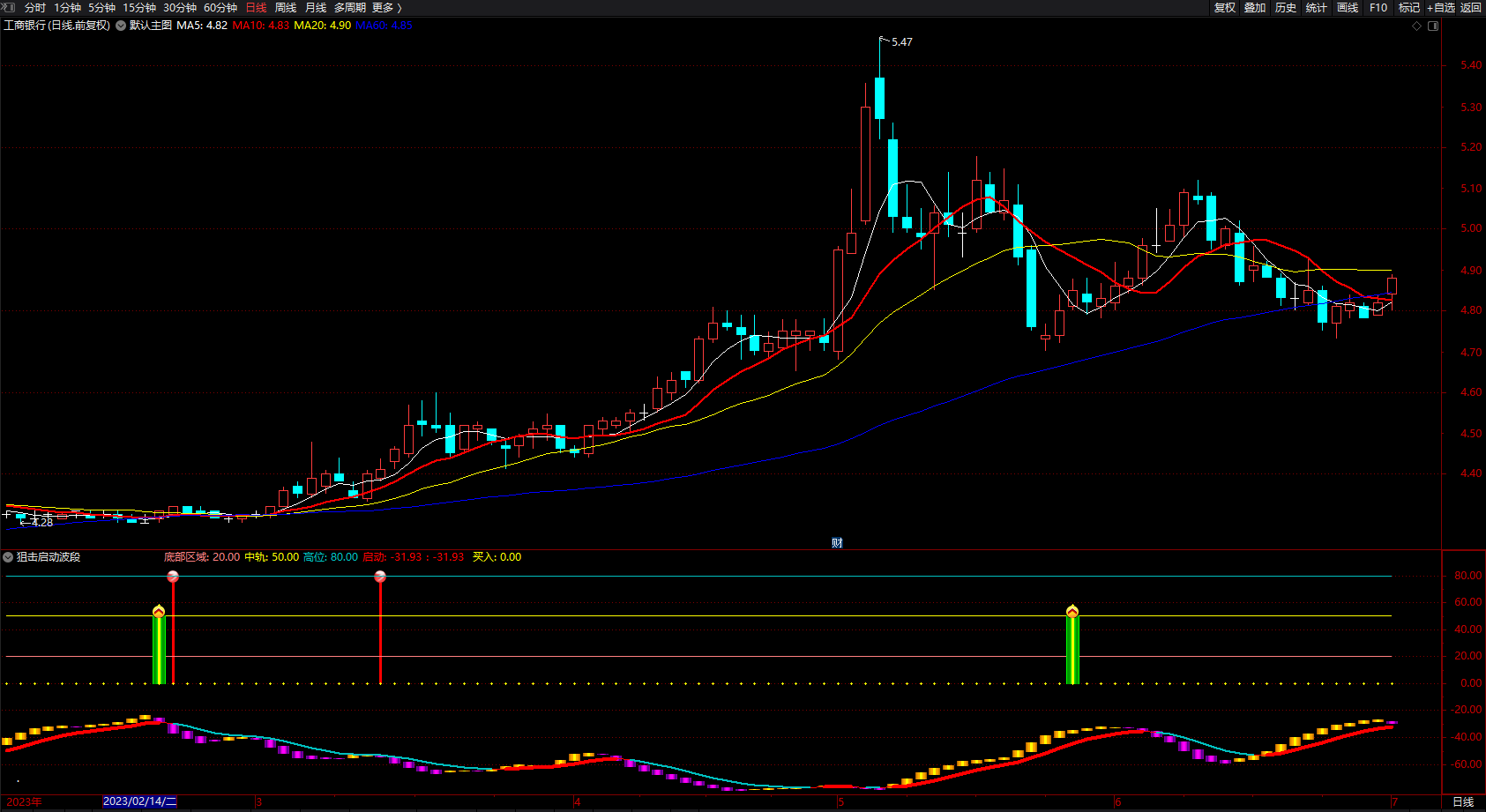This screenshot has height=812, width=1486.
Task: Click the 财 finance marker on chart
Action: pos(837,542)
